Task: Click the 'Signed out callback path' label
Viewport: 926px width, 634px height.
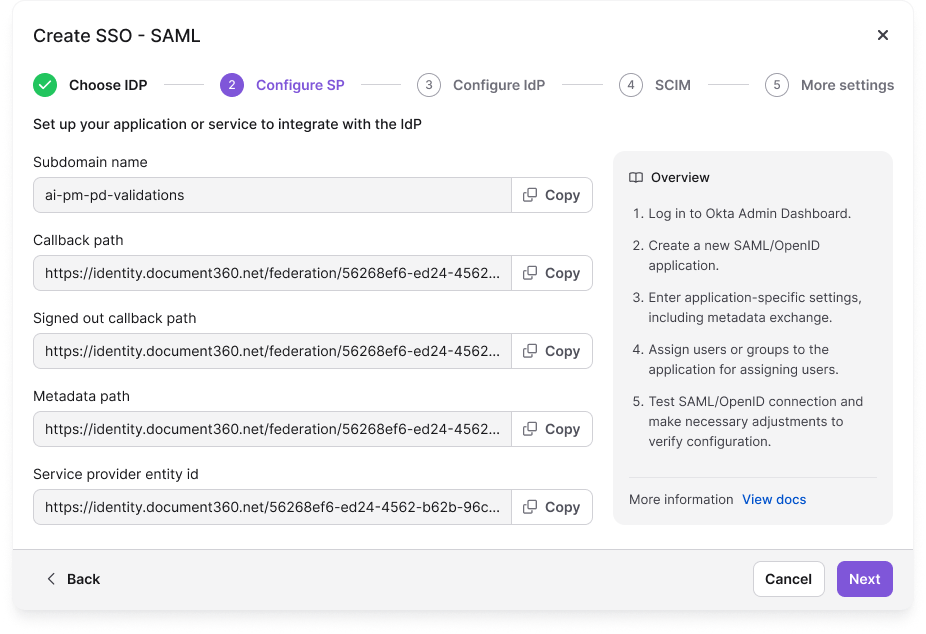Action: pos(115,318)
